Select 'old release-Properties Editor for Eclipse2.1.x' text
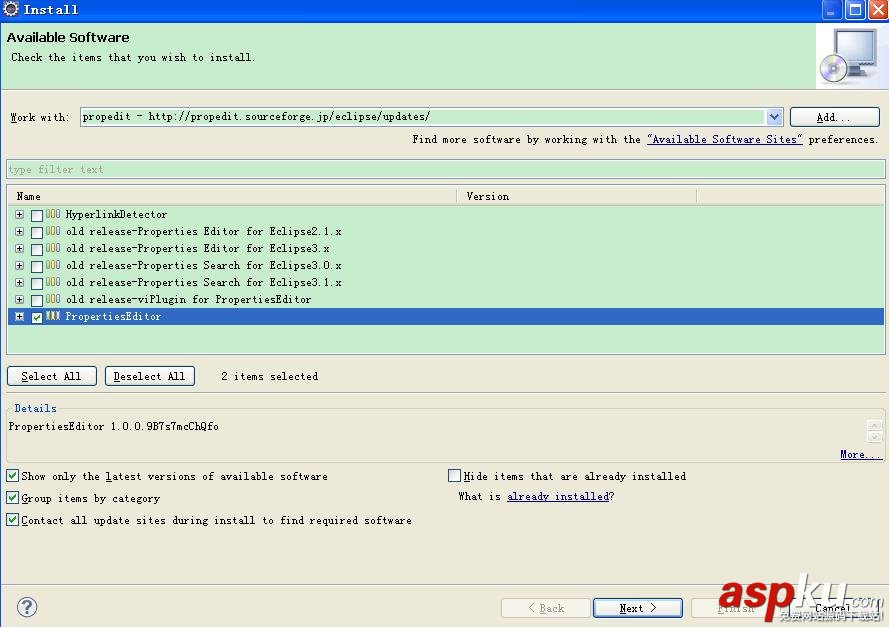 point(204,231)
